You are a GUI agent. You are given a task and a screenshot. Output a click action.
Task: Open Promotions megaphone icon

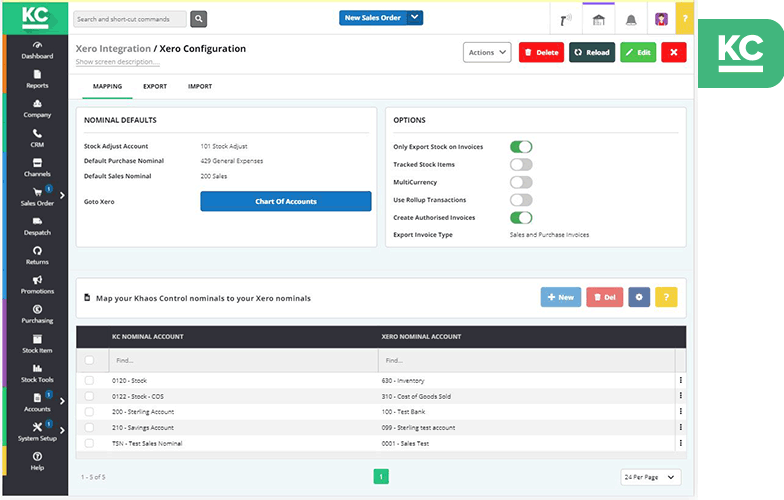(37, 280)
